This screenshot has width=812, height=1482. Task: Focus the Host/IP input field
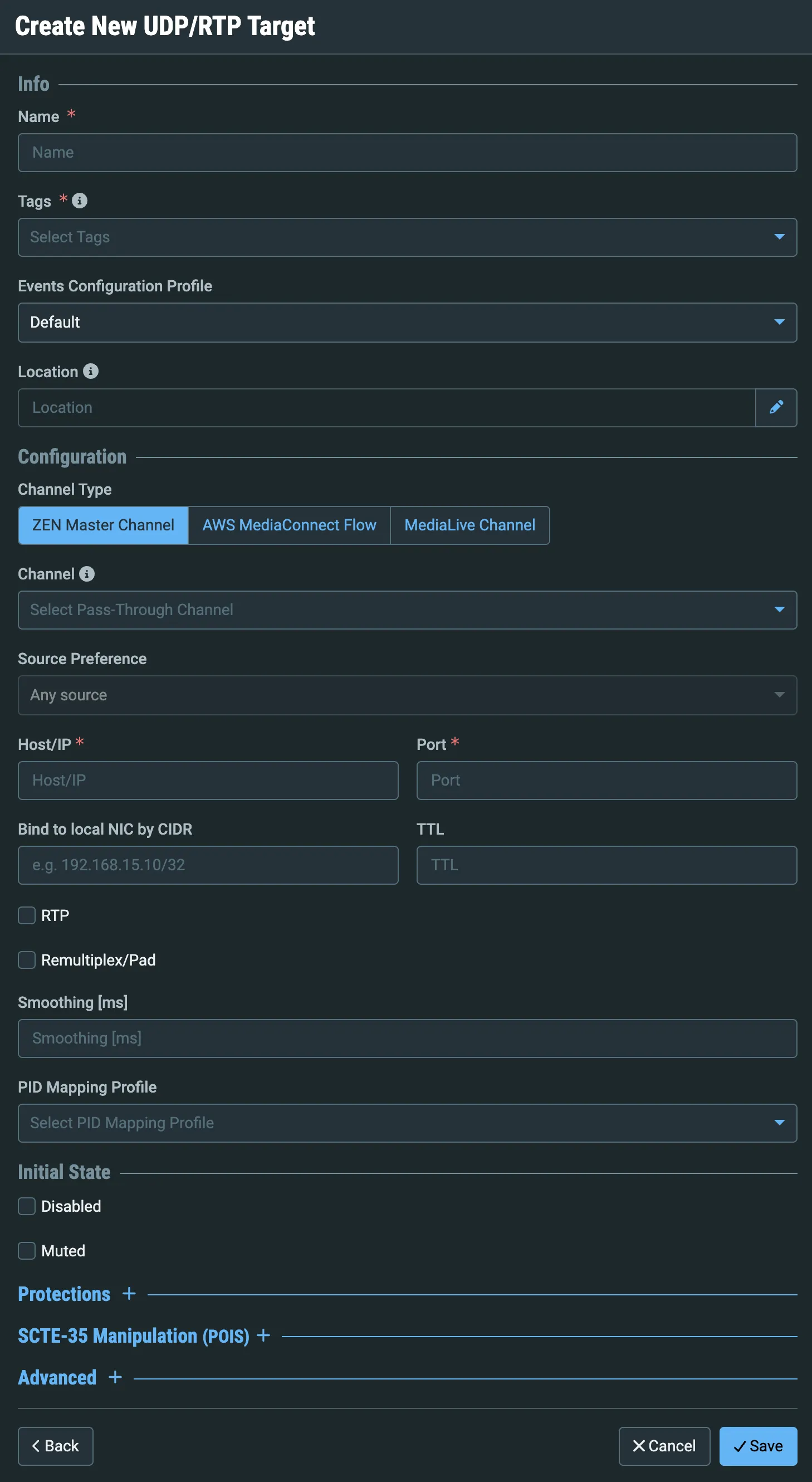208,780
